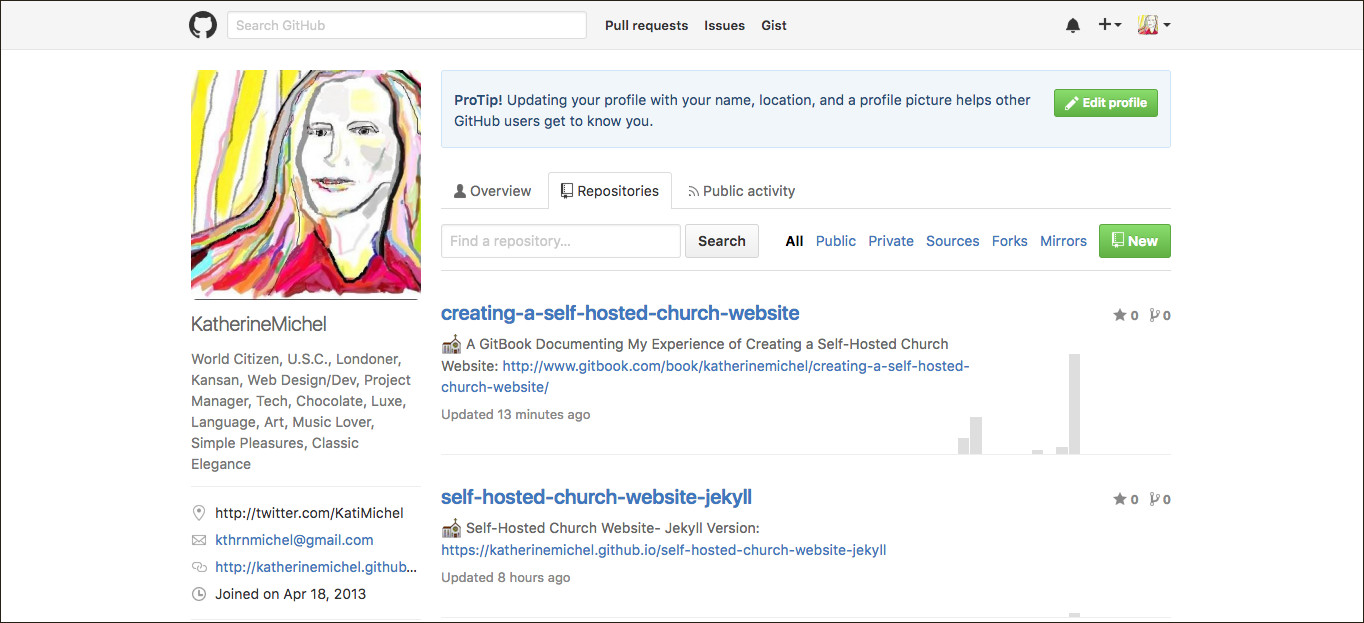Filter repositories by Forks
The height and width of the screenshot is (623, 1364).
[1009, 241]
